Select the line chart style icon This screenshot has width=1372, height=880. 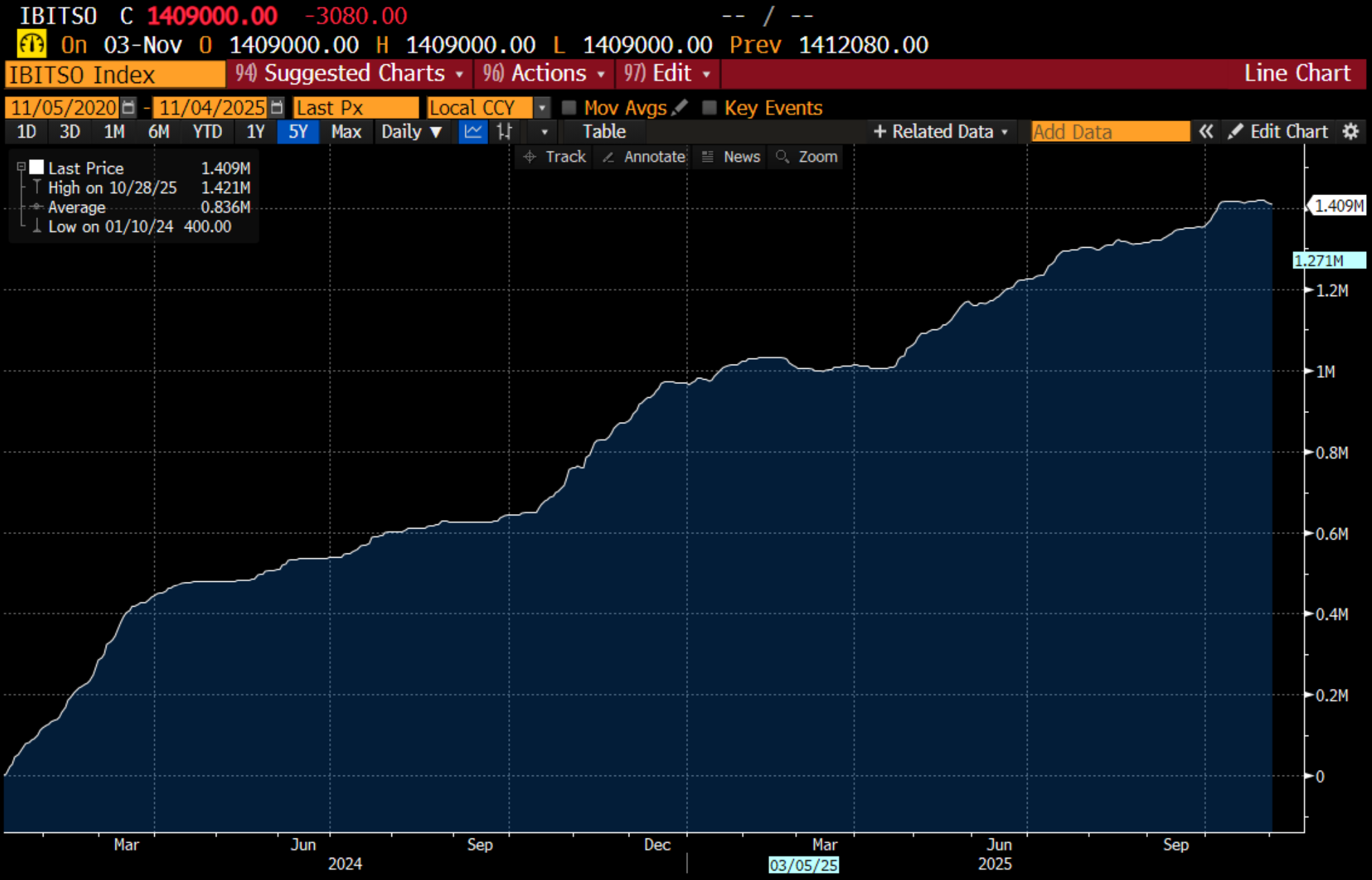[473, 131]
